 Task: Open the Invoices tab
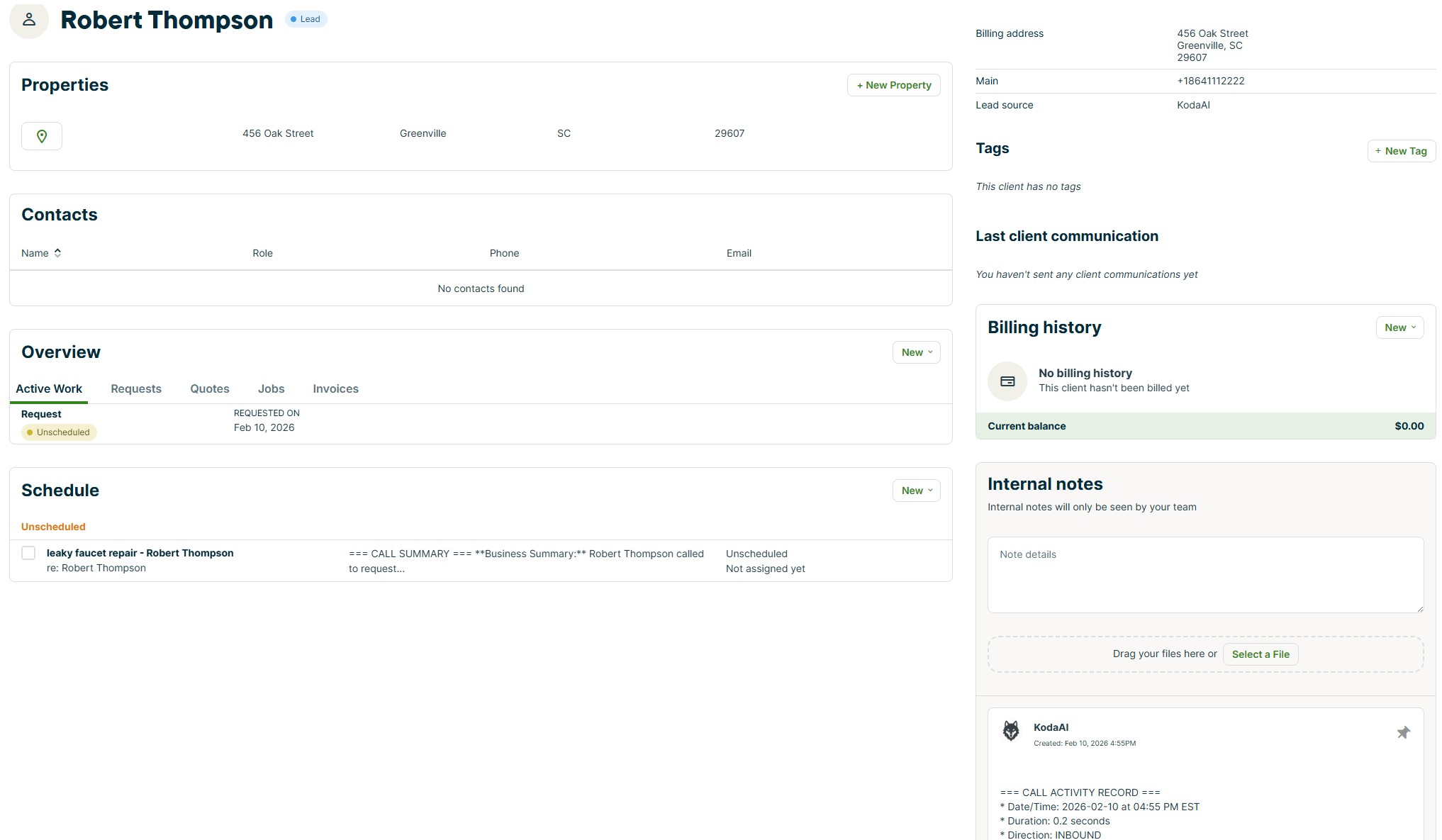(335, 388)
